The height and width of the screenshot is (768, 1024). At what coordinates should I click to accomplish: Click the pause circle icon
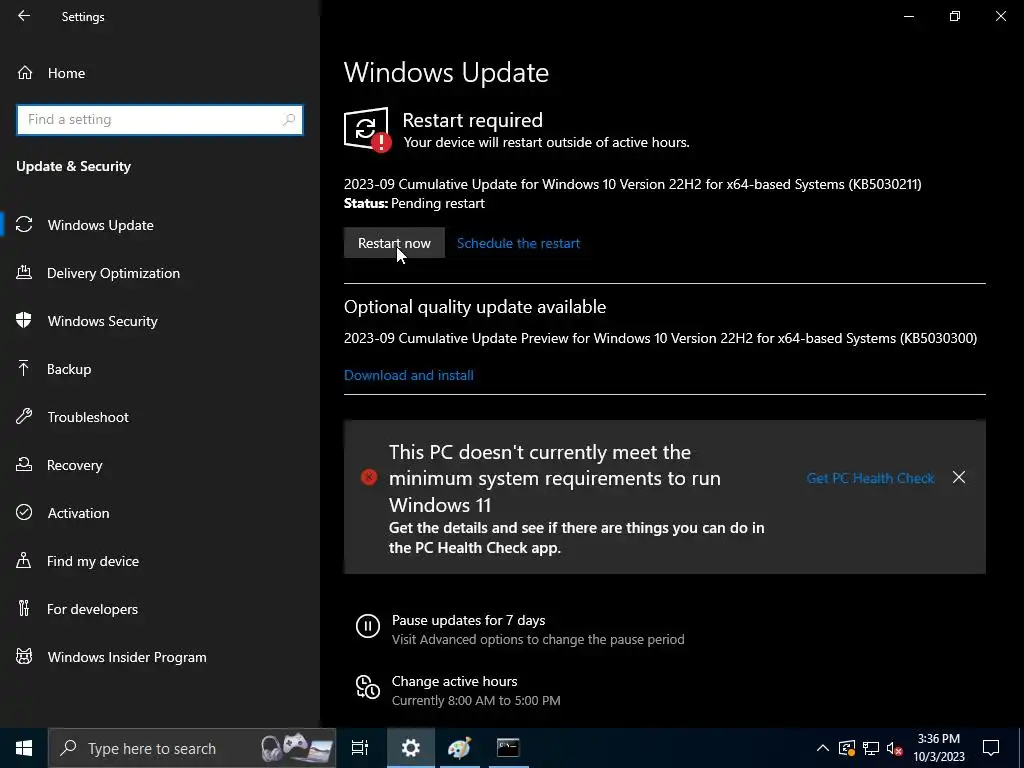(368, 626)
